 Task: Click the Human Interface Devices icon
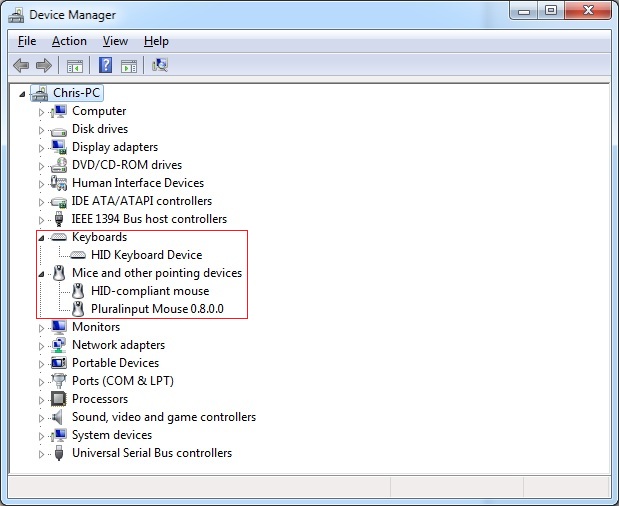pyautogui.click(x=59, y=183)
